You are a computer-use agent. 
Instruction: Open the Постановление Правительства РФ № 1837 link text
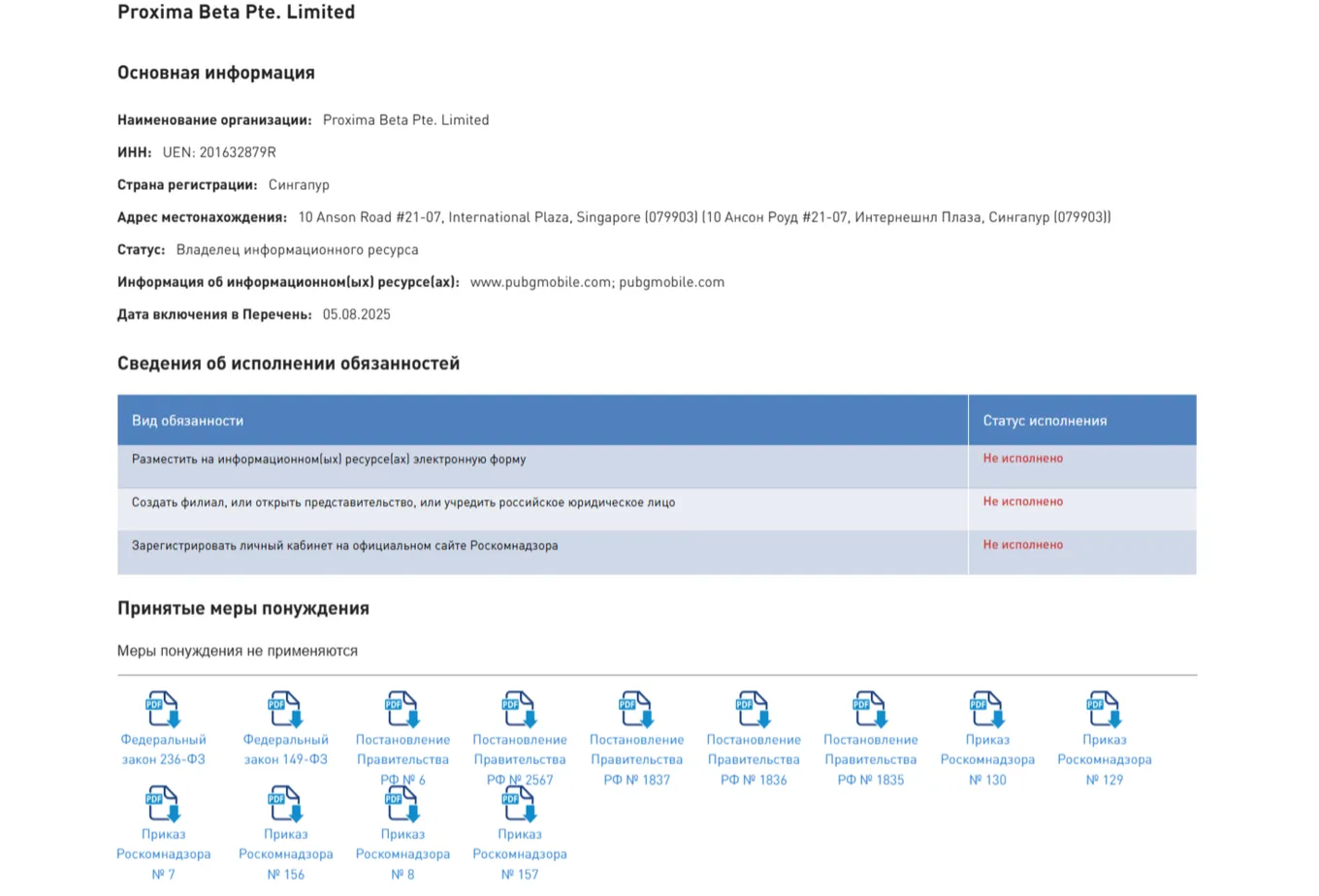636,759
